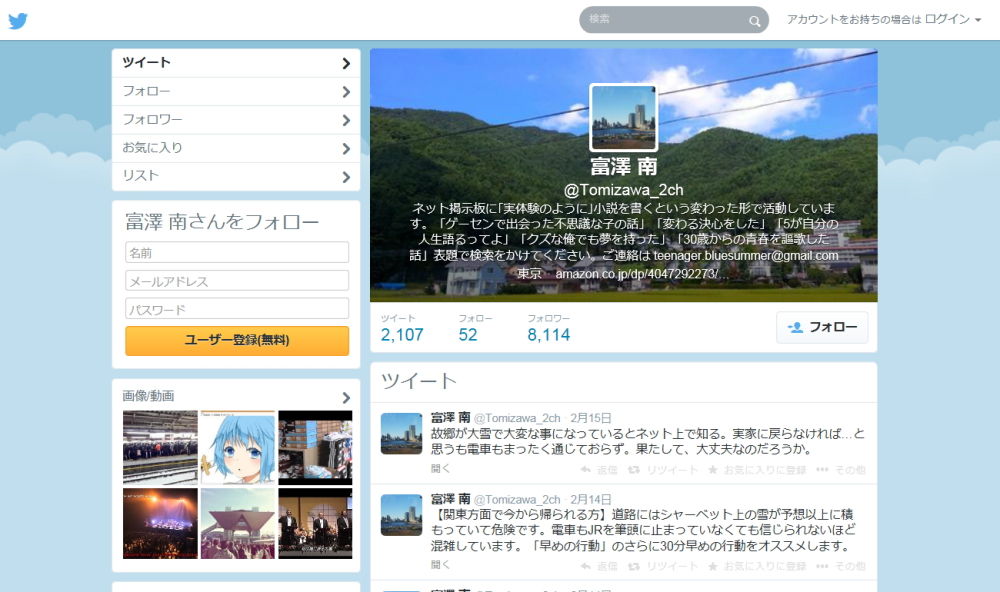Open the profile avatar in header
Viewport: 1000px width, 592px height.
pos(623,117)
